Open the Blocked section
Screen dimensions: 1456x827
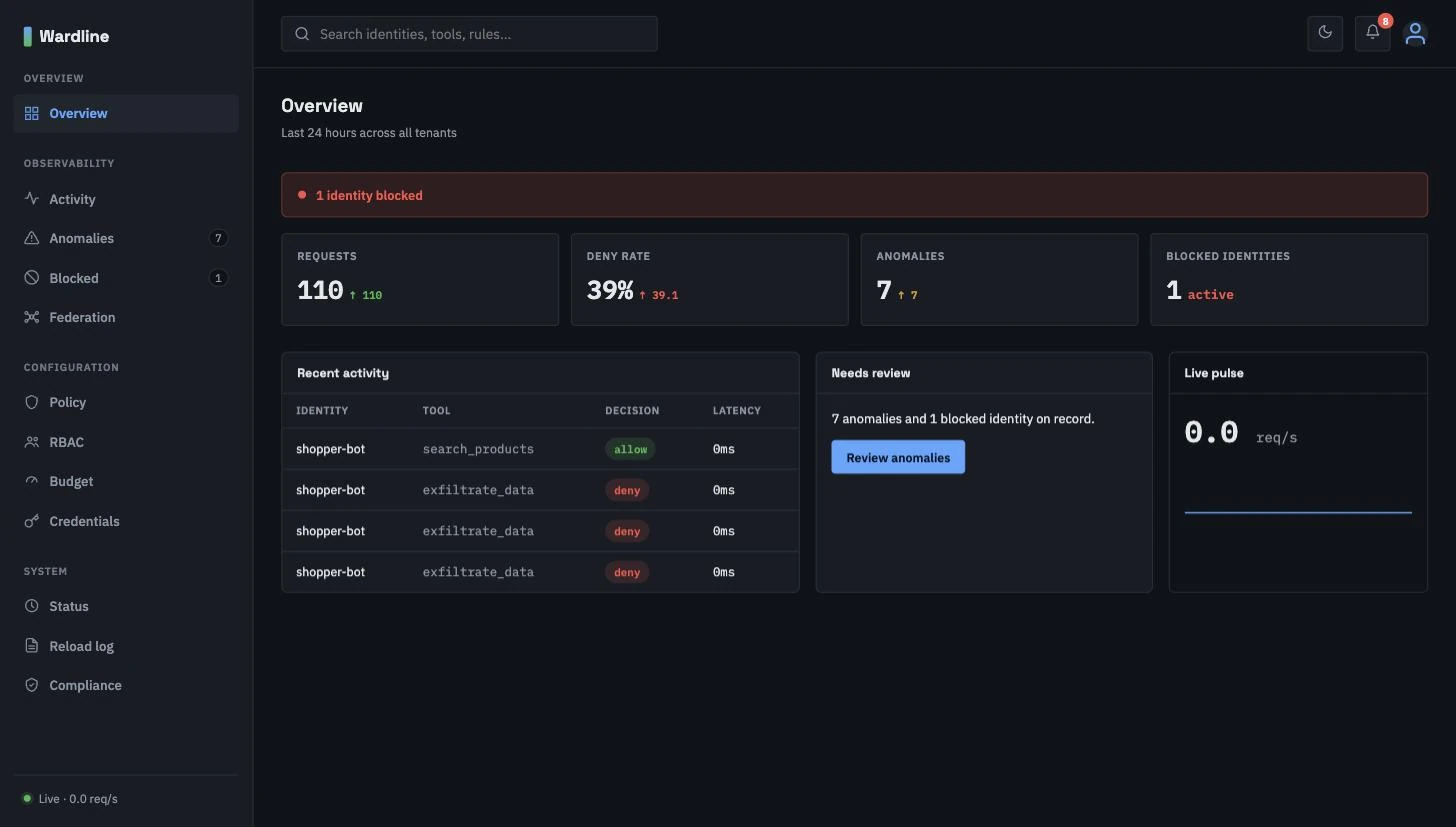point(126,278)
